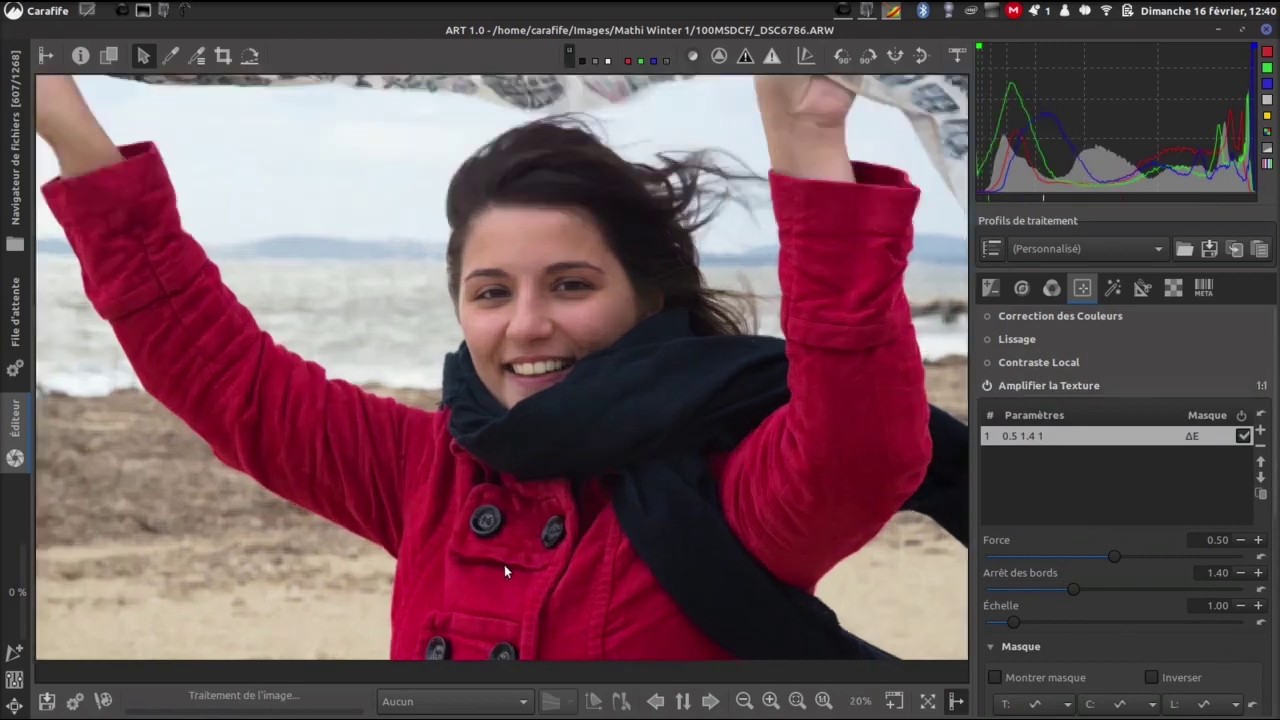The image size is (1280, 720).
Task: Open the Detail tools tab
Action: 1021,288
